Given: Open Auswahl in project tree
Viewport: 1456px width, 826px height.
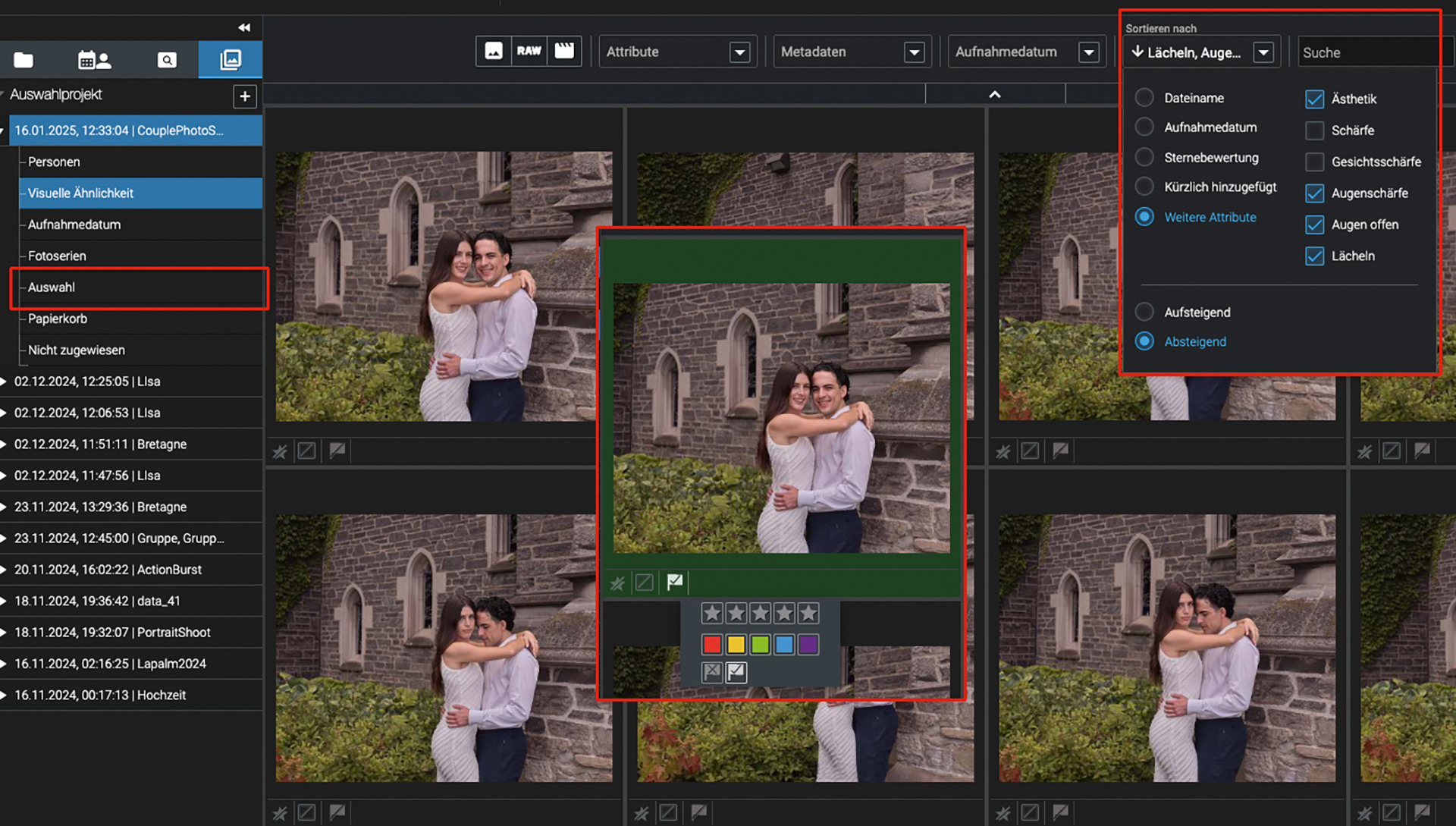Looking at the screenshot, I should pyautogui.click(x=52, y=287).
